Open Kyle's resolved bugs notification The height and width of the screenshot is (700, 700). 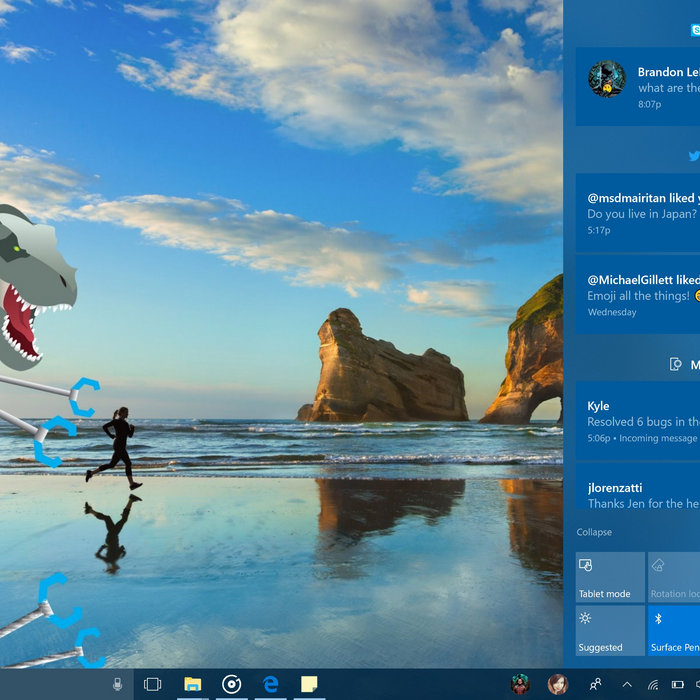640,421
